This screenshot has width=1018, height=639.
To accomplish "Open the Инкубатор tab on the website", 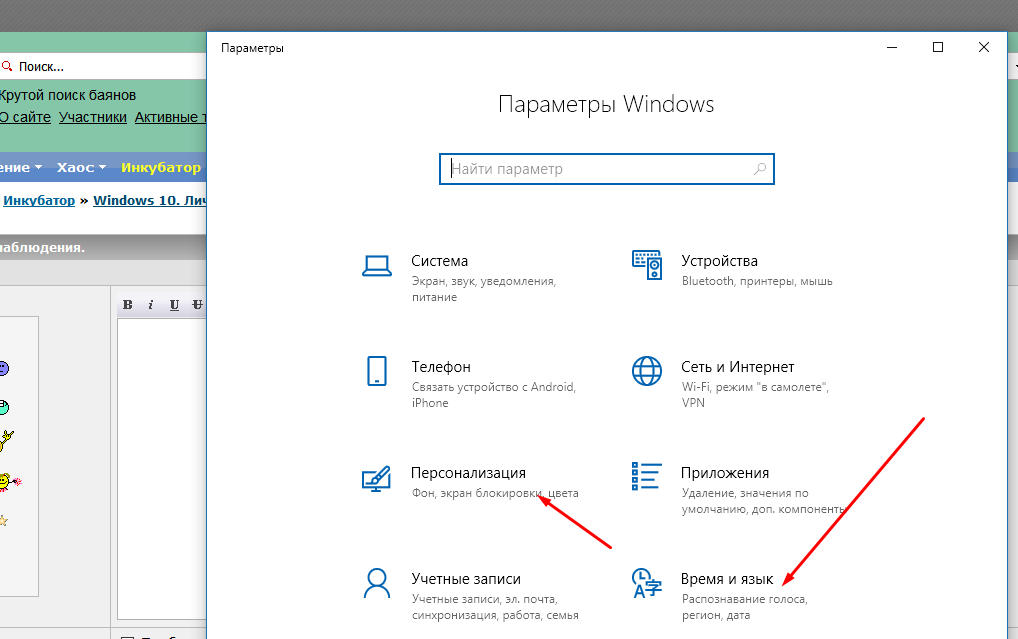I will tap(161, 168).
